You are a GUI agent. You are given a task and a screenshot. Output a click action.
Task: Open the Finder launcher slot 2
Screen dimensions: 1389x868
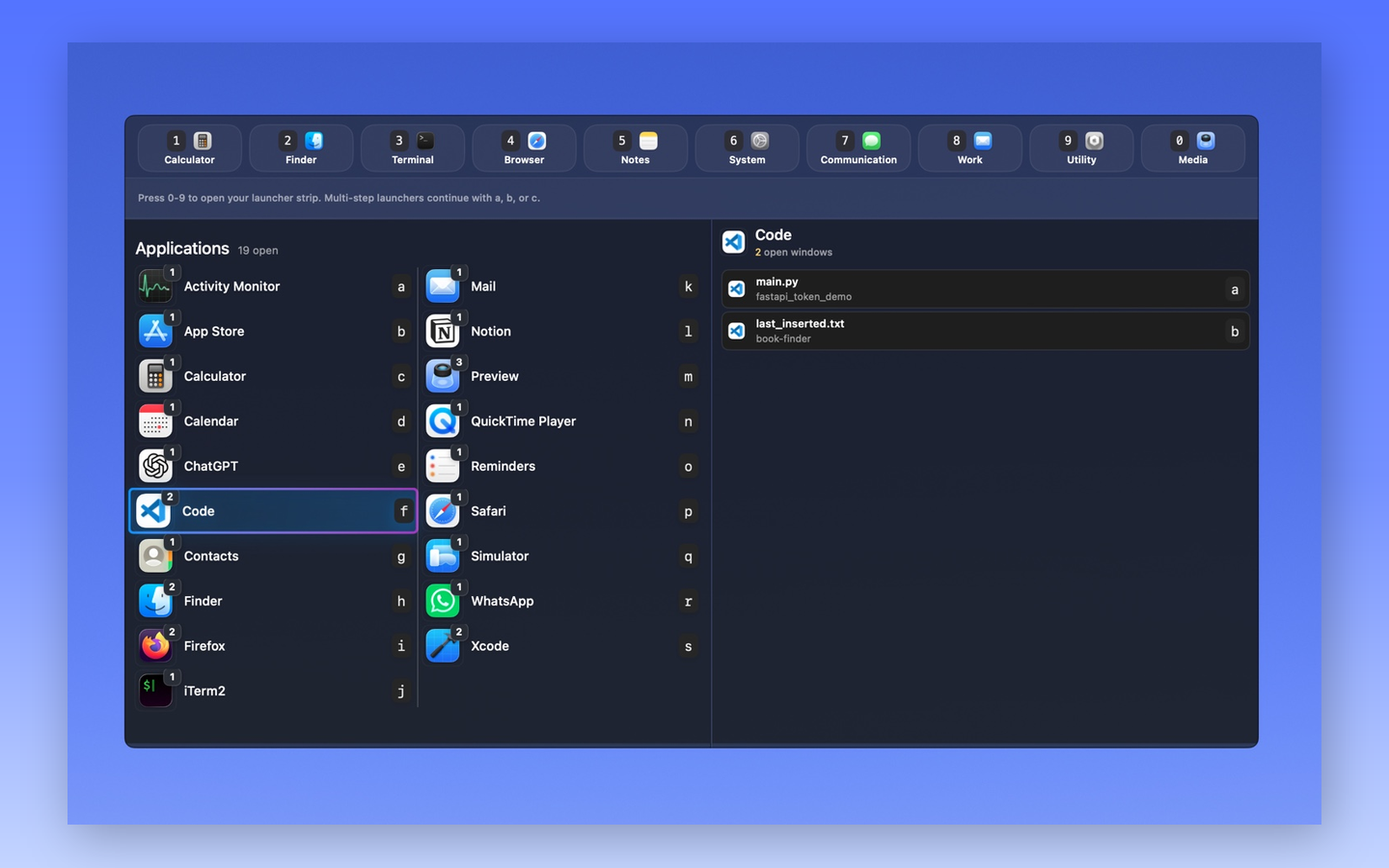301,149
